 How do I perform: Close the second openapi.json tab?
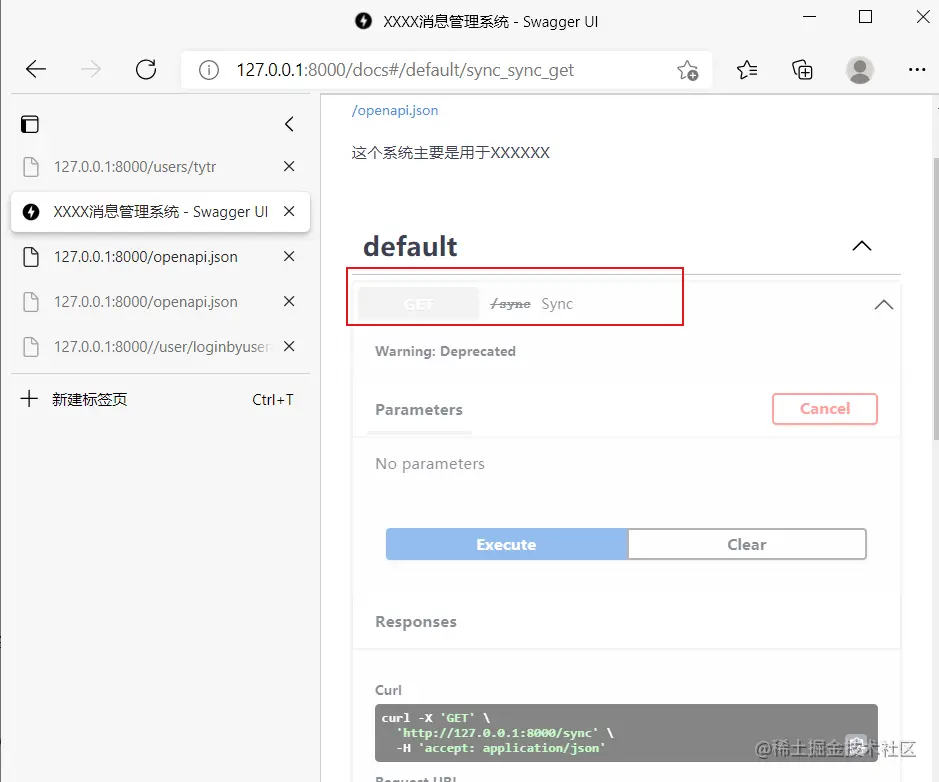(289, 301)
